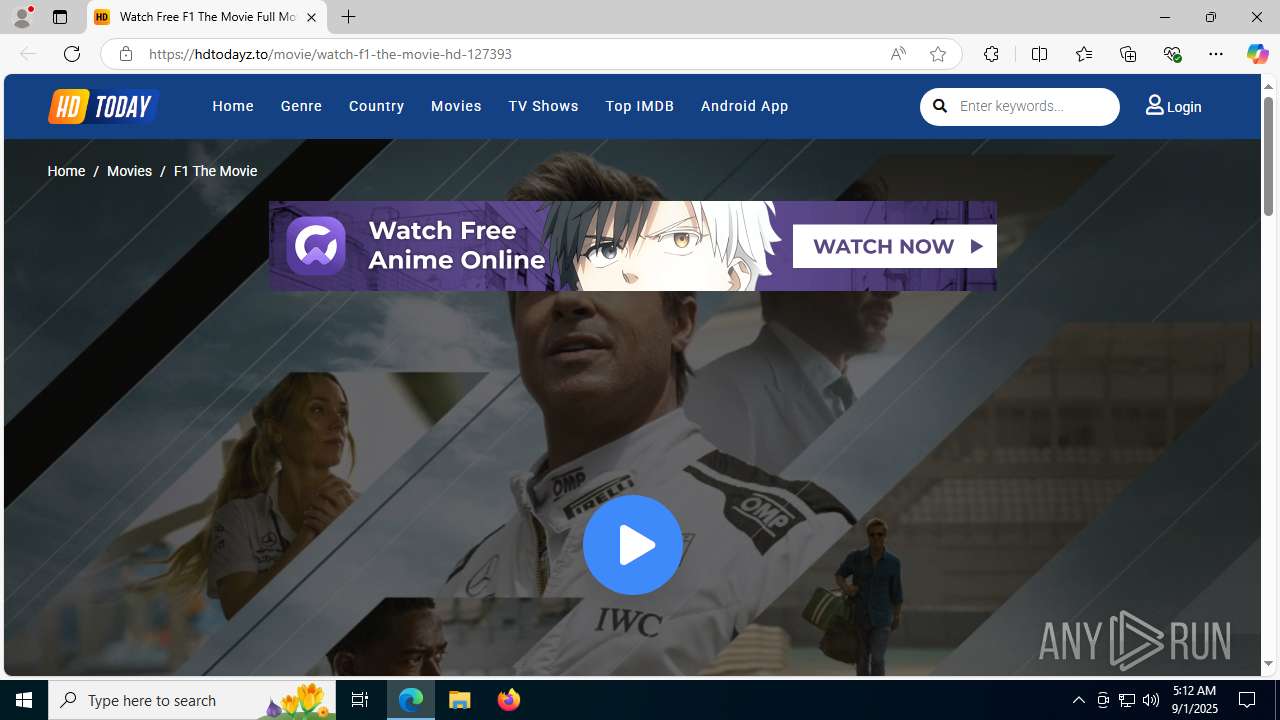View site information lock icon
The width and height of the screenshot is (1280, 720).
coord(125,54)
